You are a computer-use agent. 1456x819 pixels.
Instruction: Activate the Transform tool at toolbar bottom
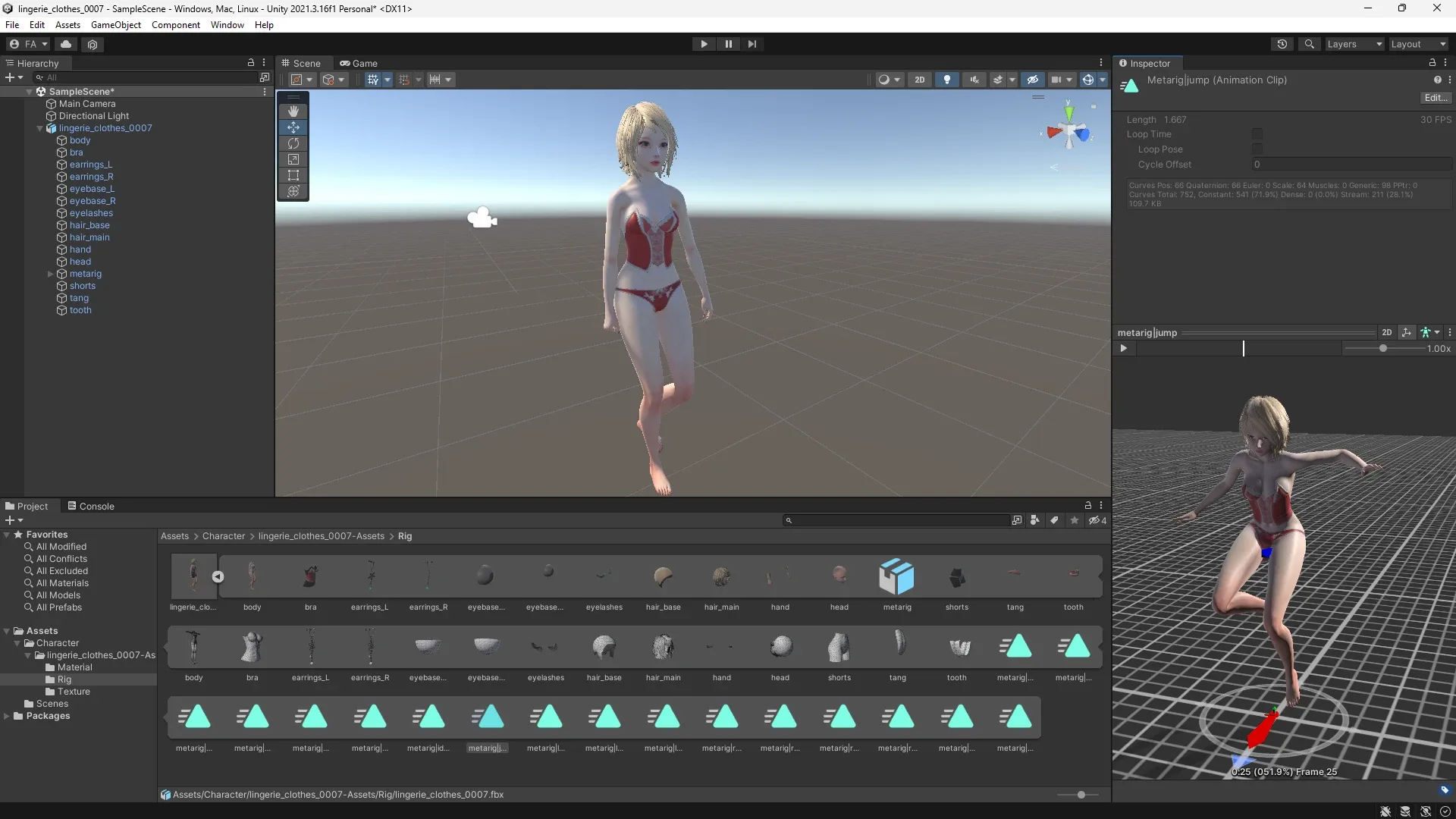(293, 192)
